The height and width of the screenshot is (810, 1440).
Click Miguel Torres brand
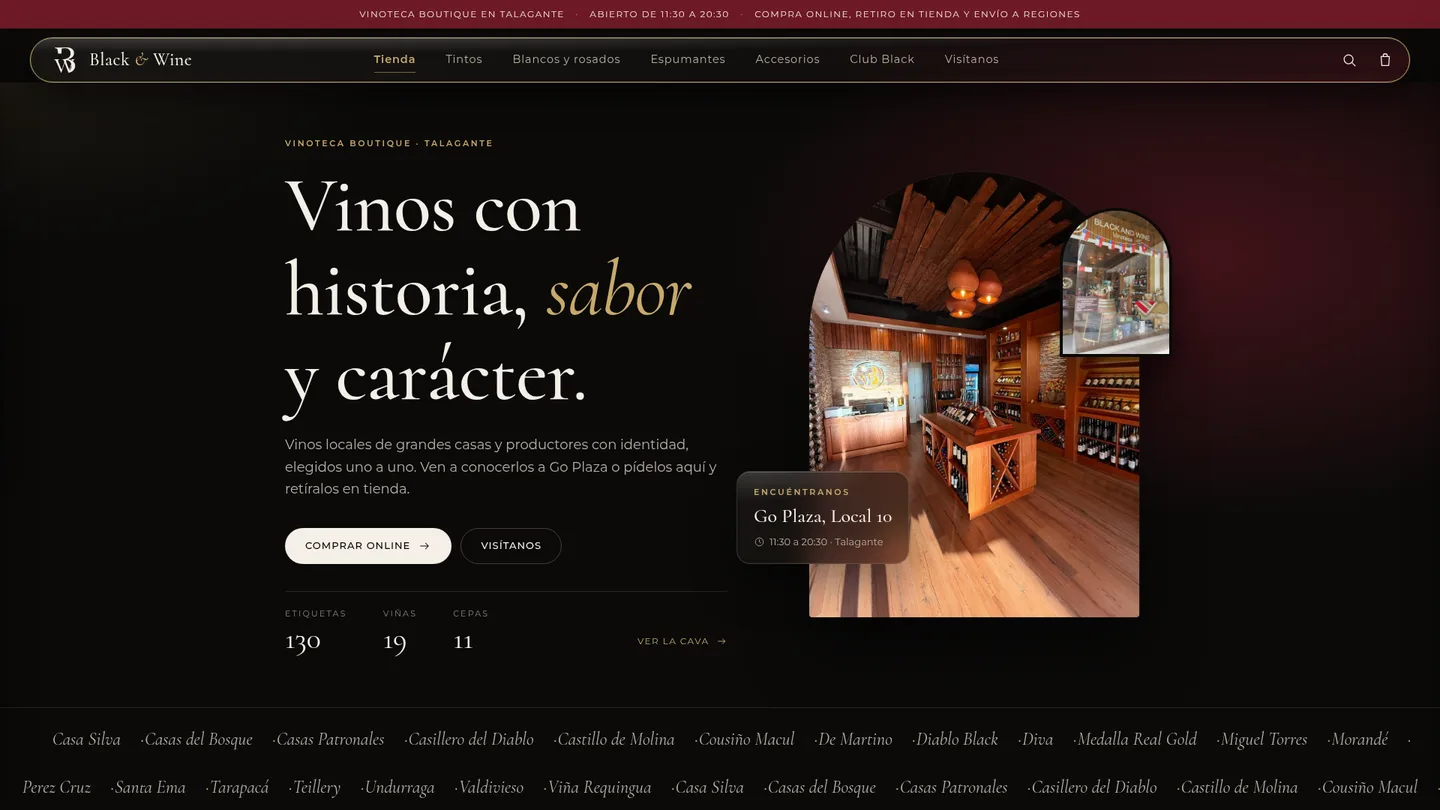tap(1264, 739)
